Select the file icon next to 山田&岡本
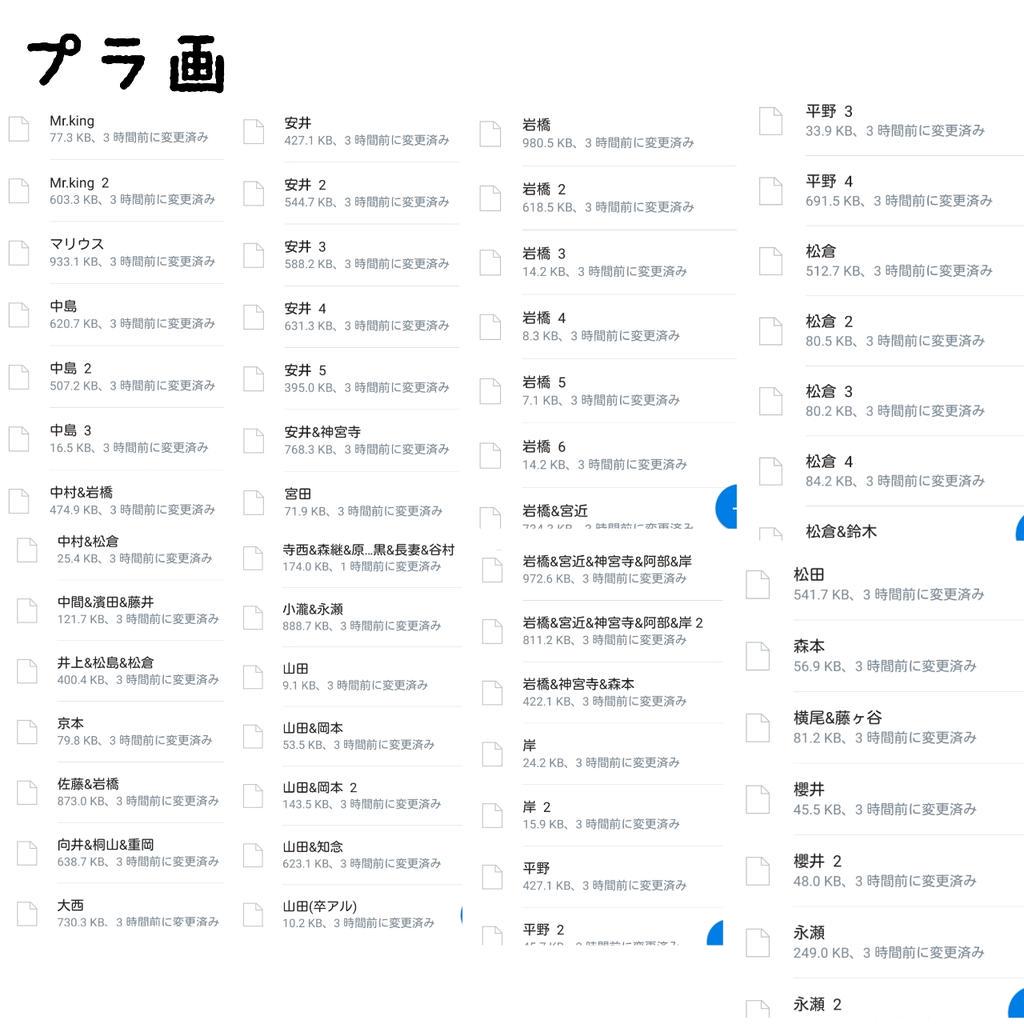 (253, 736)
